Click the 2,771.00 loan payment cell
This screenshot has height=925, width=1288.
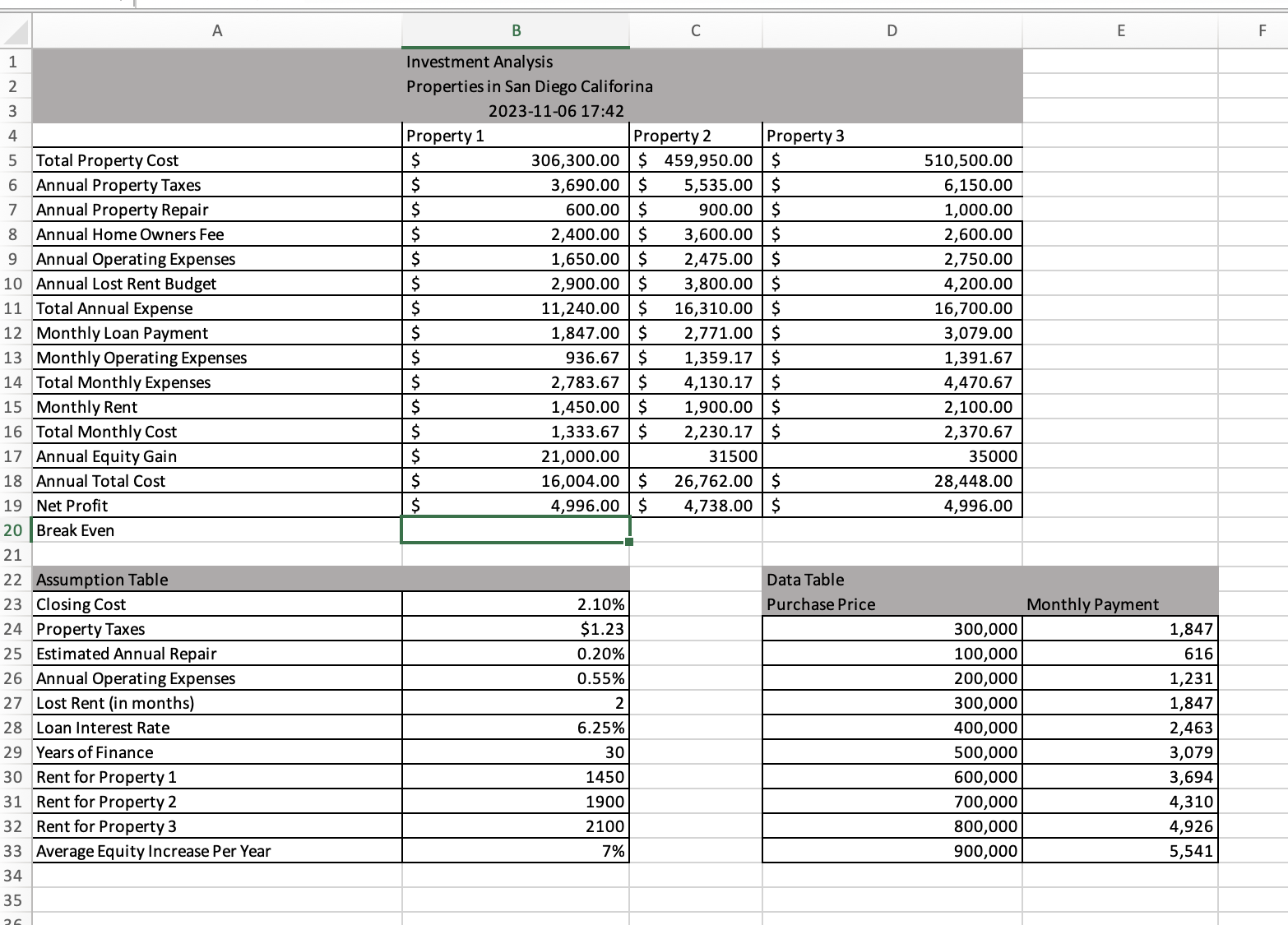pos(696,333)
